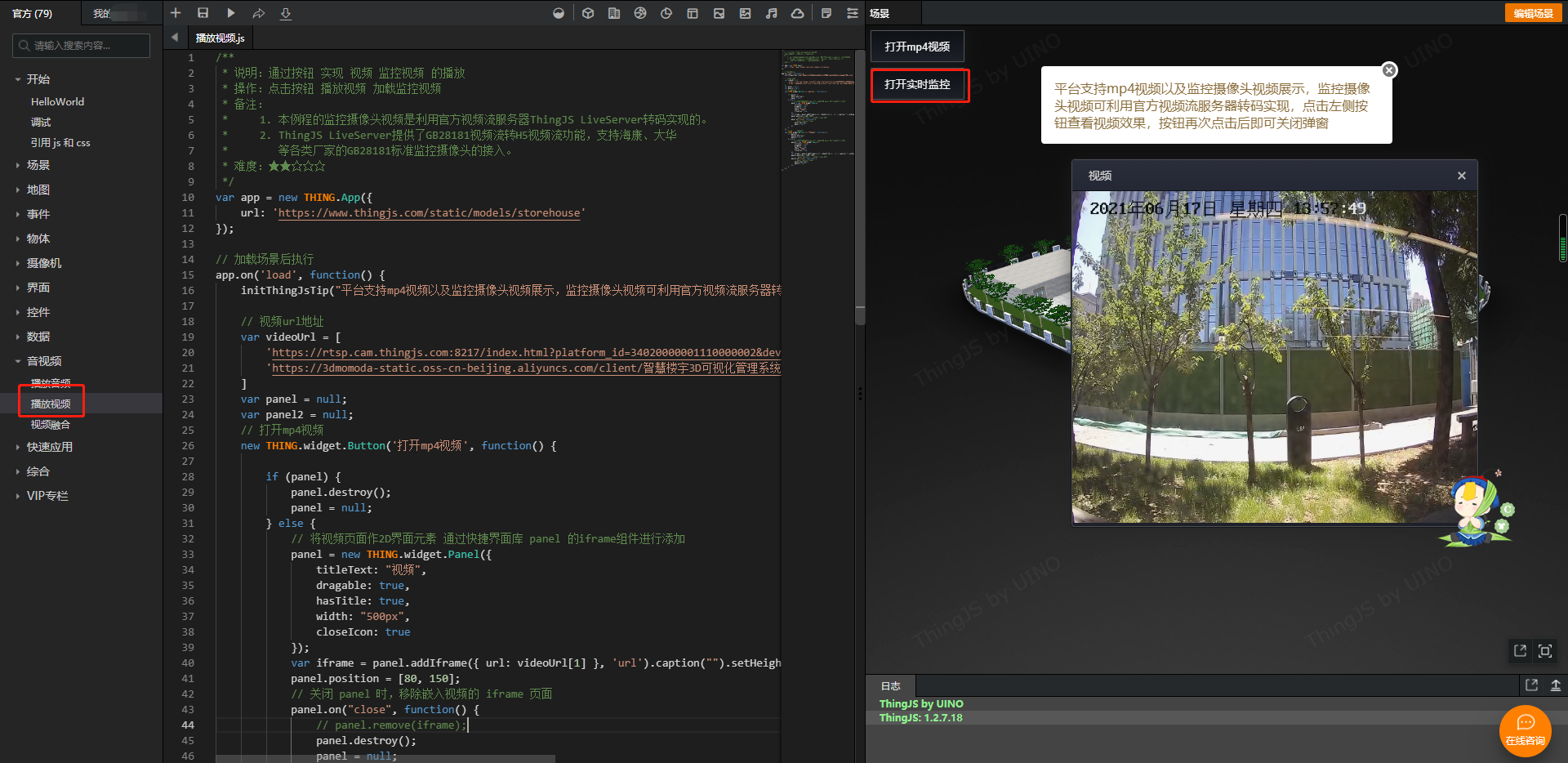Toggle fullscreen scene view icon
1568x763 pixels.
tap(1545, 651)
